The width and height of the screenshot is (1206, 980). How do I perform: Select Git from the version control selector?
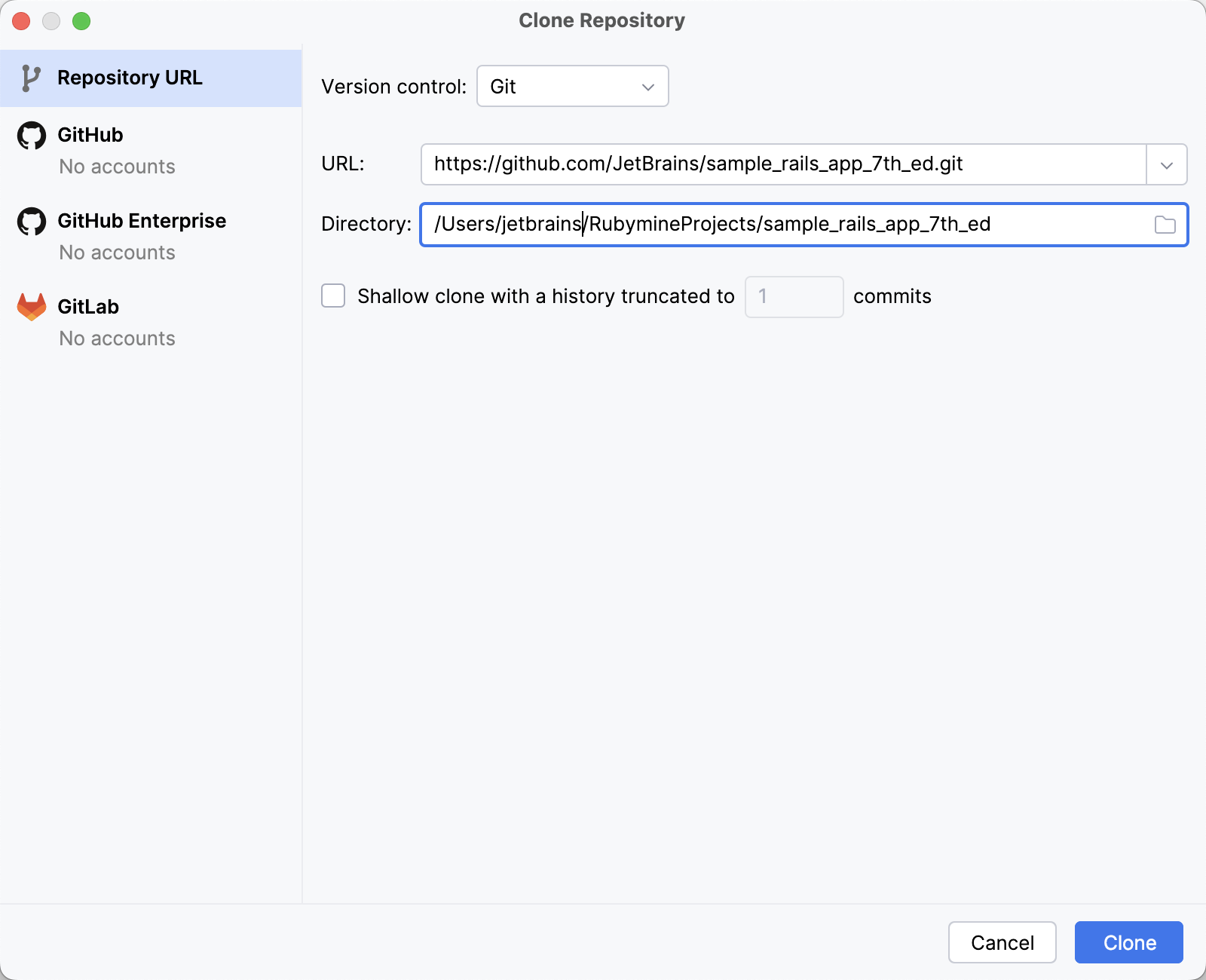(572, 86)
